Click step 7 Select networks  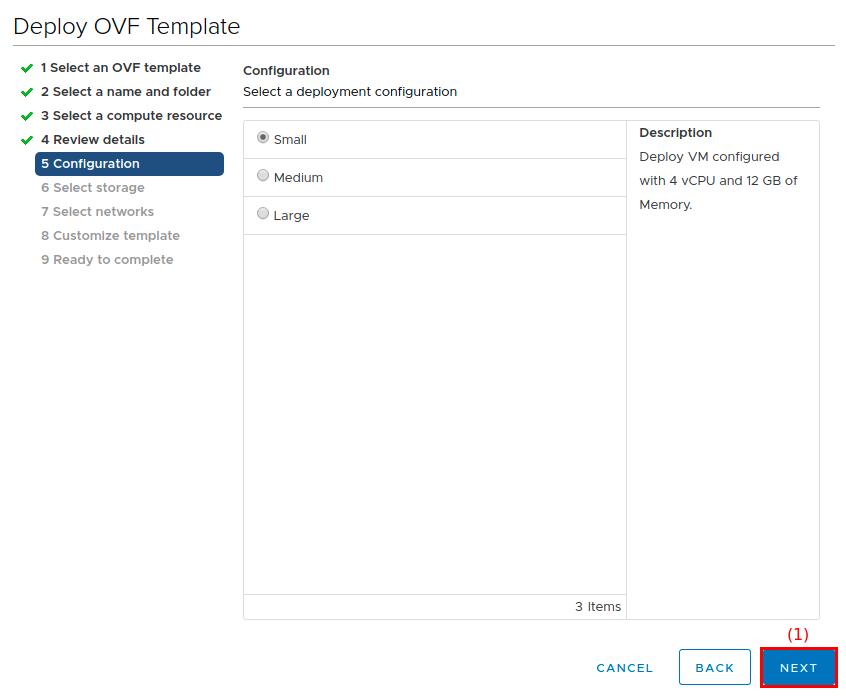[97, 212]
